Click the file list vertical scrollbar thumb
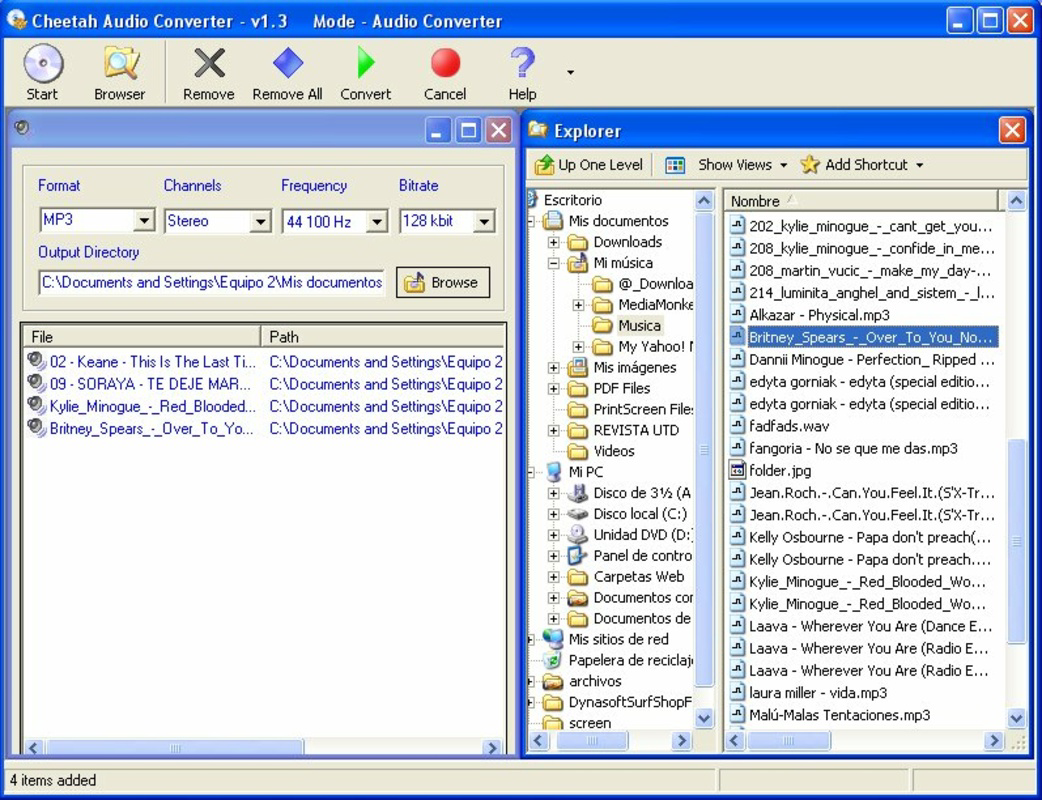Screen dimensions: 1042x800 1016,542
